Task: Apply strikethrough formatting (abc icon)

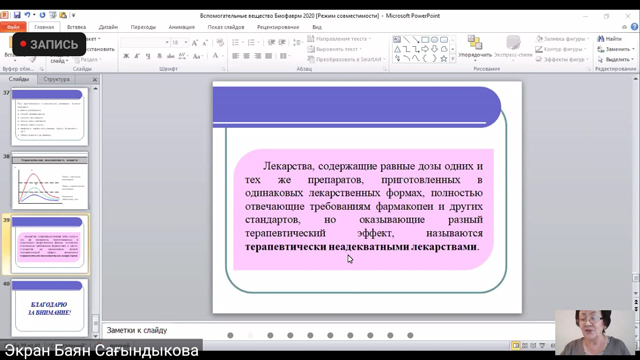Action: (x=171, y=56)
